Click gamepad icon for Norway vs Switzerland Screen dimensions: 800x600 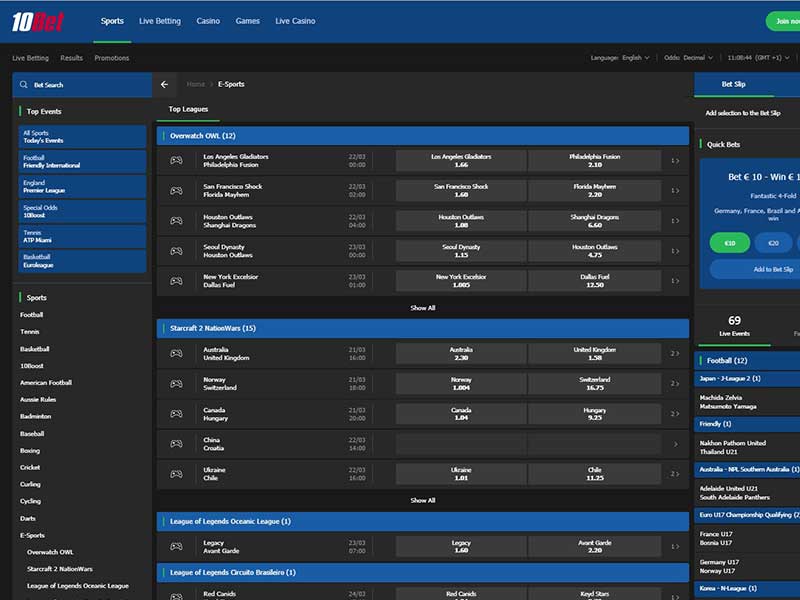click(176, 383)
